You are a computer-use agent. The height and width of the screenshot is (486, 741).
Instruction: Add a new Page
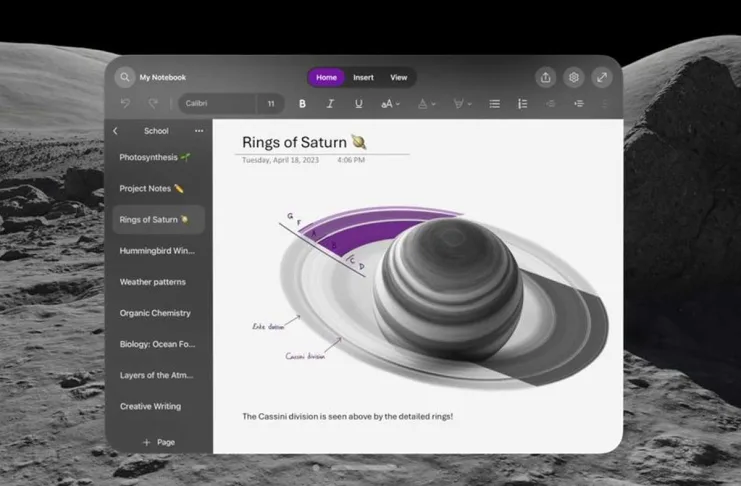tap(159, 442)
